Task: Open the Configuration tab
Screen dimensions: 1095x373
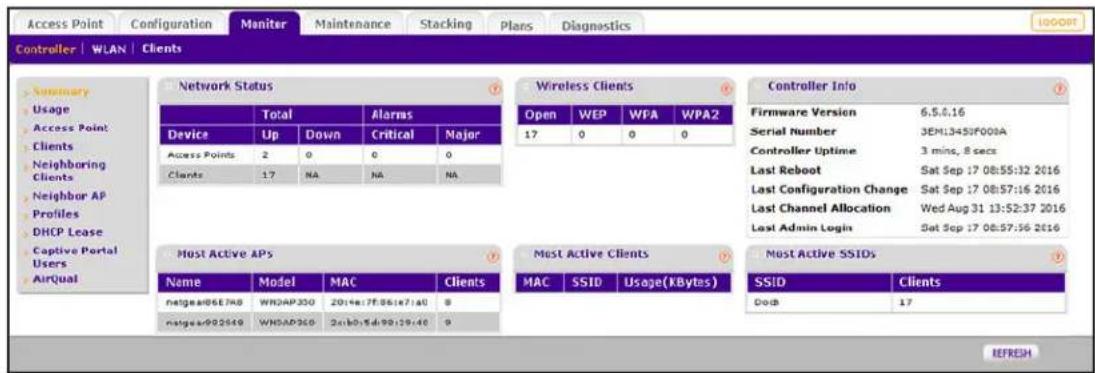Action: pyautogui.click(x=172, y=24)
